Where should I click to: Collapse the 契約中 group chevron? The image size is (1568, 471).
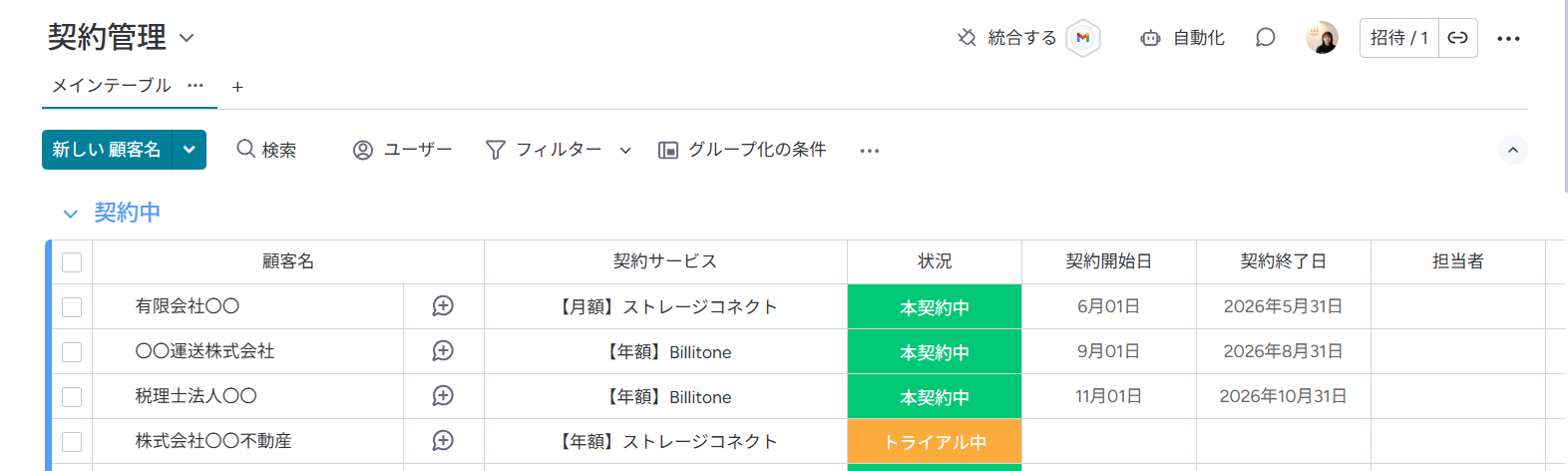pyautogui.click(x=70, y=214)
